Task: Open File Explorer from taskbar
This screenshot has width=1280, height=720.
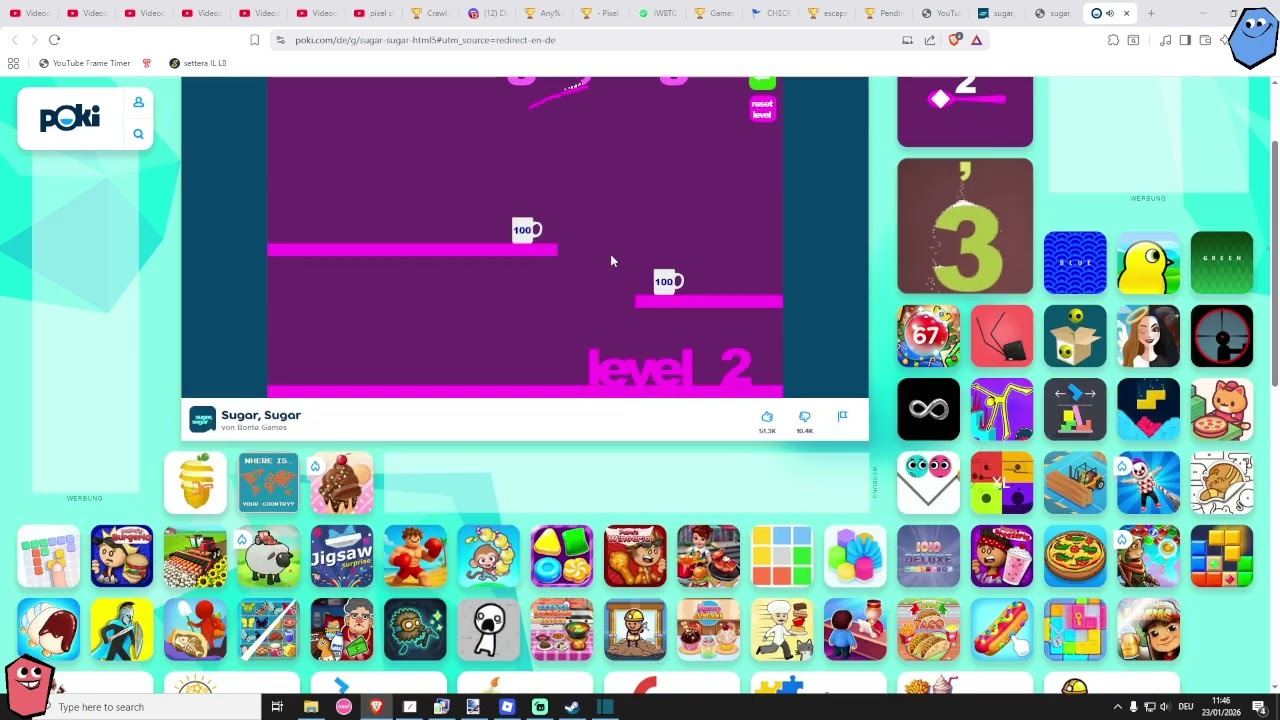Action: tap(311, 707)
